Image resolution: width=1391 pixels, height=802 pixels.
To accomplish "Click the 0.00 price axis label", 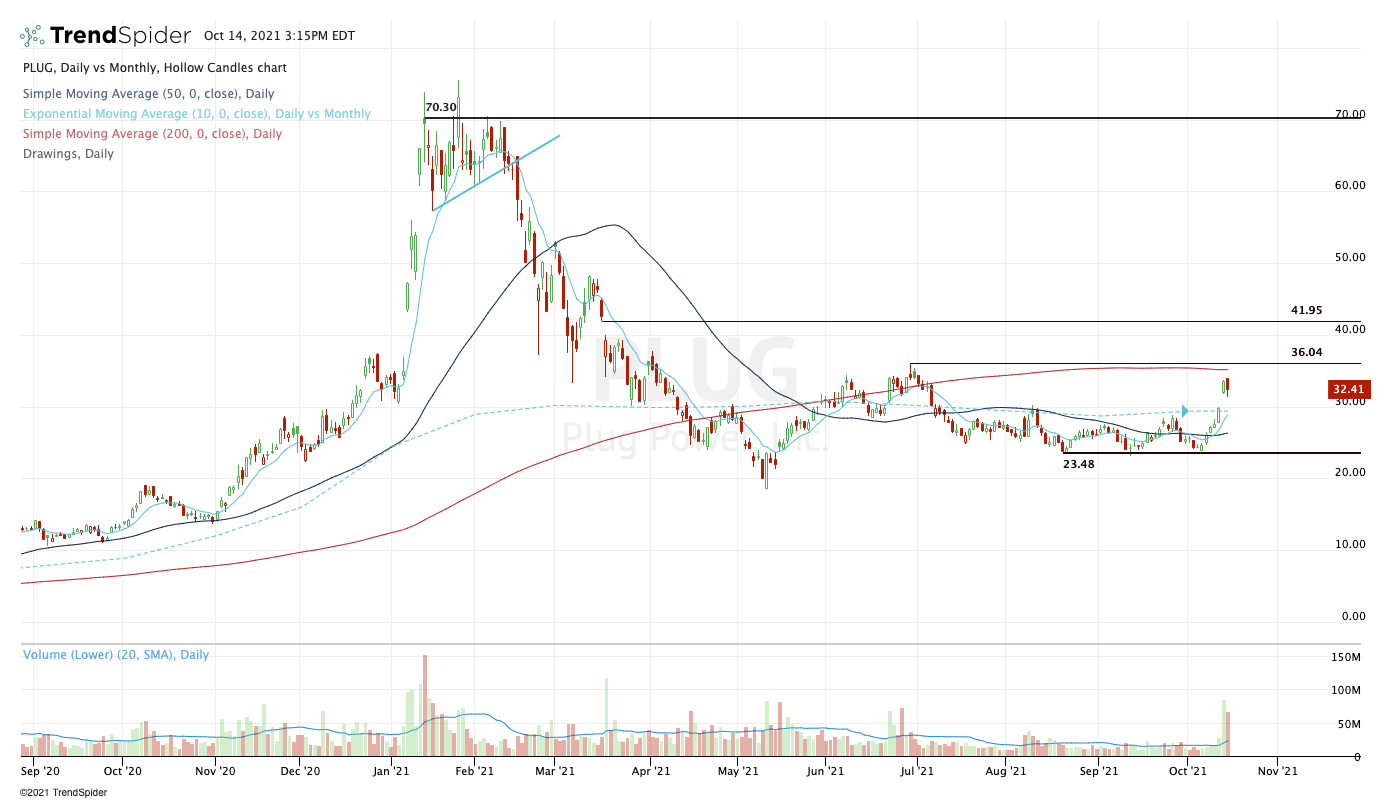I will (1352, 617).
